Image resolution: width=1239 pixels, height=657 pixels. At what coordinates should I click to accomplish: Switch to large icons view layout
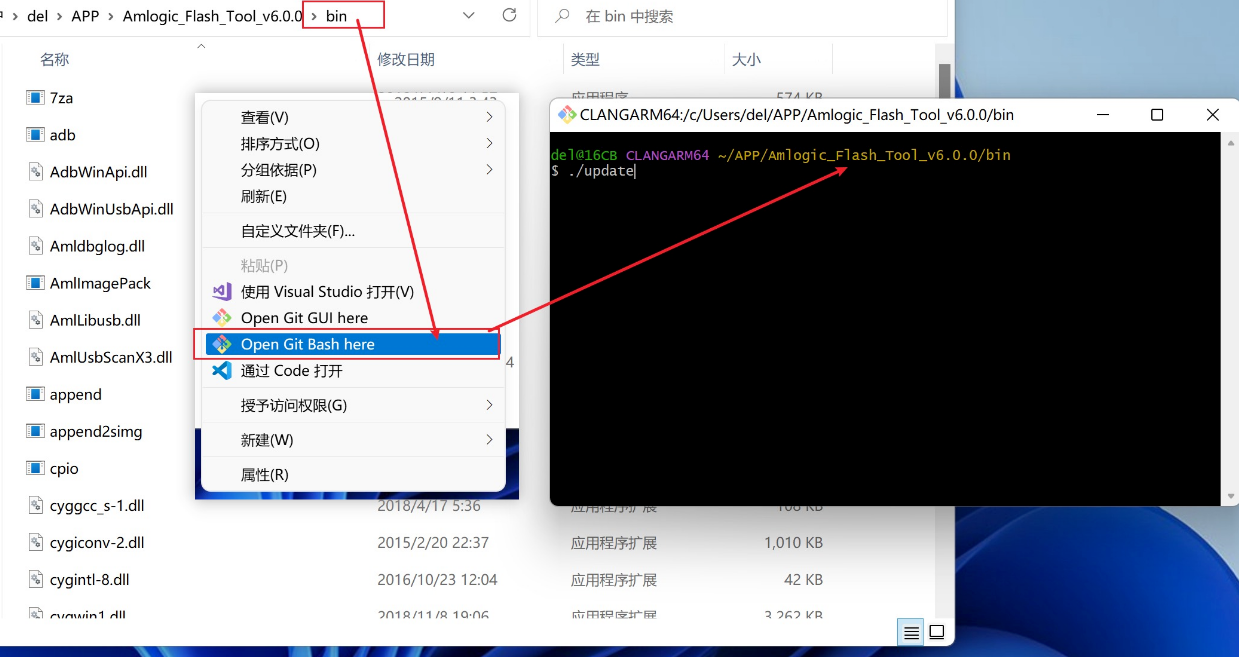click(x=937, y=632)
